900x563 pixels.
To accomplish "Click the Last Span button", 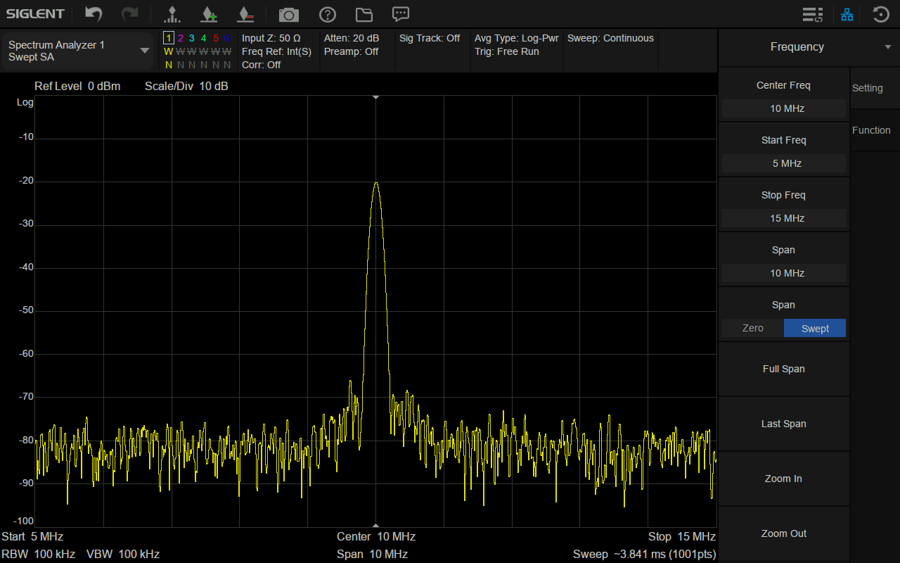I will pos(783,424).
